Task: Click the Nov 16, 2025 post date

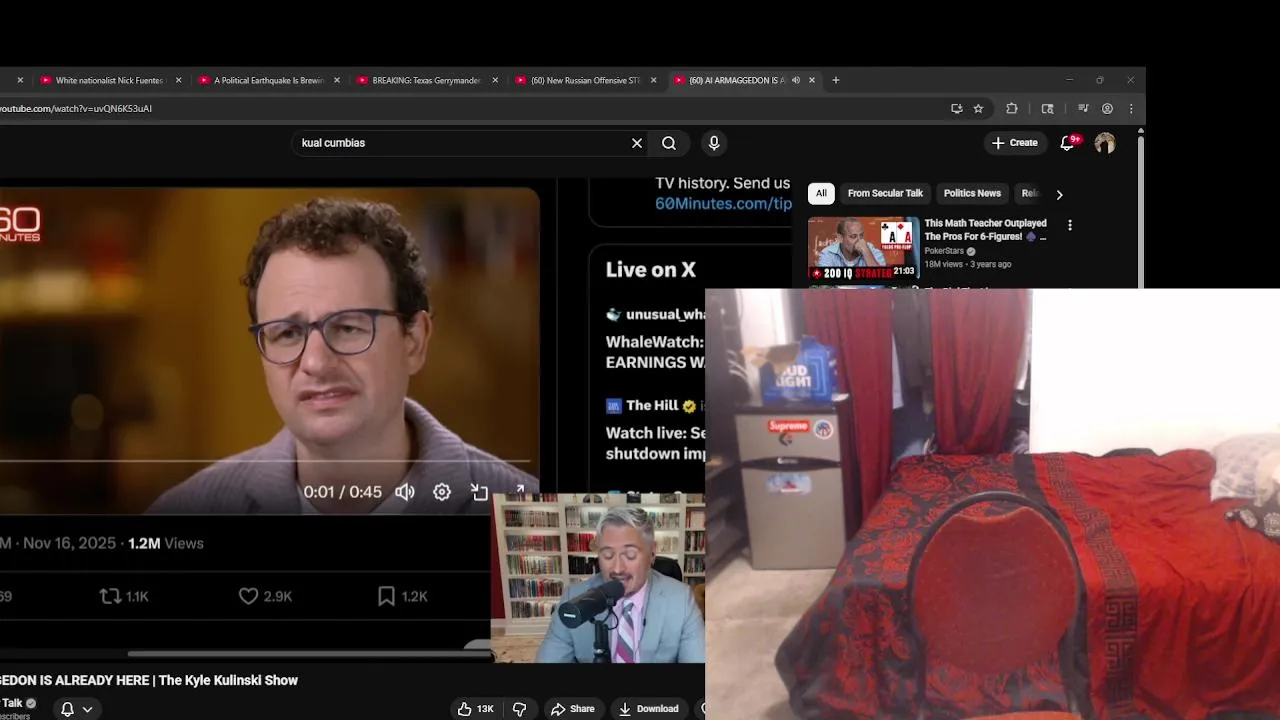Action: coord(70,543)
